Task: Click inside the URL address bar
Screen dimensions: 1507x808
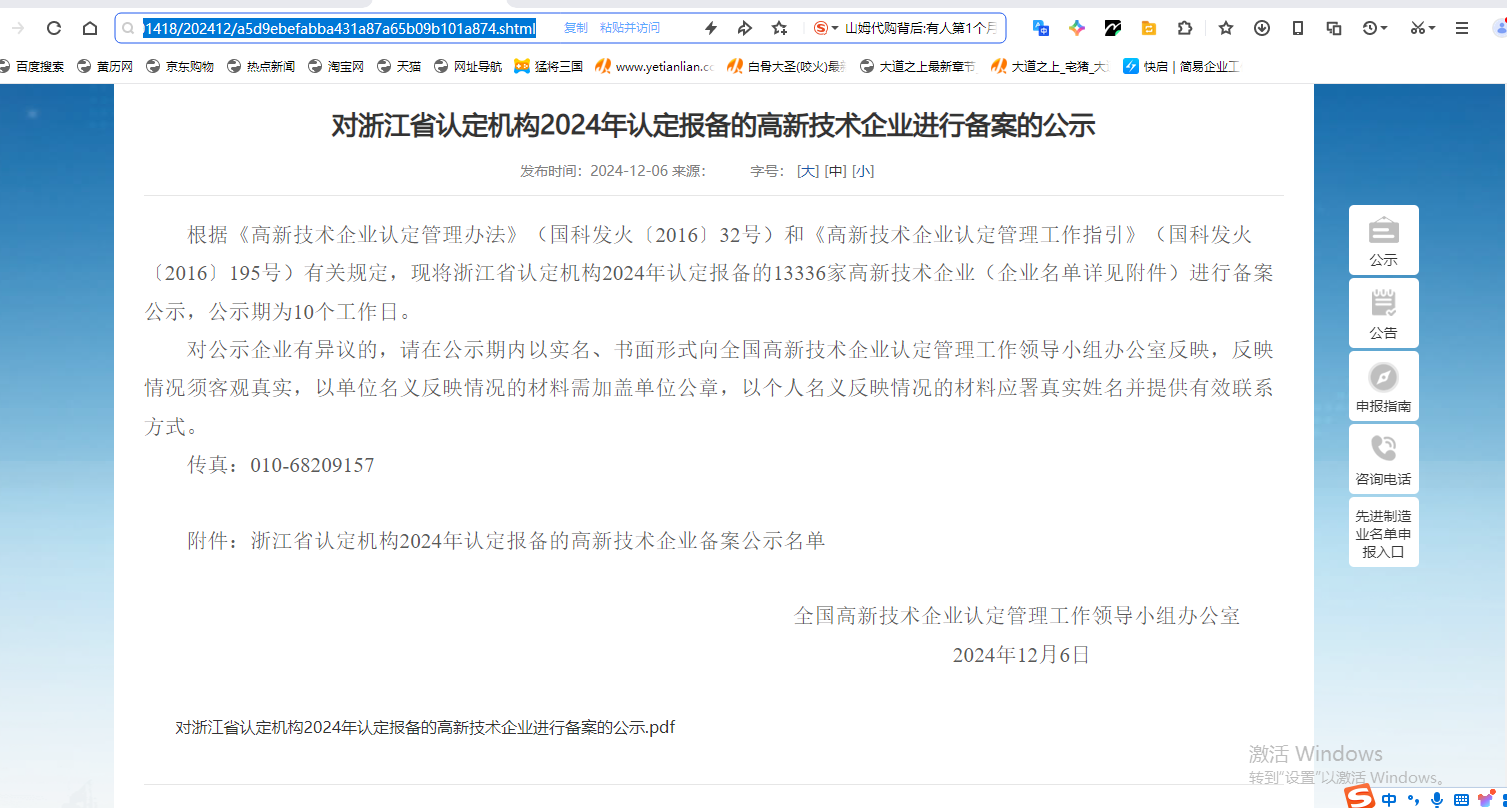Action: pyautogui.click(x=340, y=28)
